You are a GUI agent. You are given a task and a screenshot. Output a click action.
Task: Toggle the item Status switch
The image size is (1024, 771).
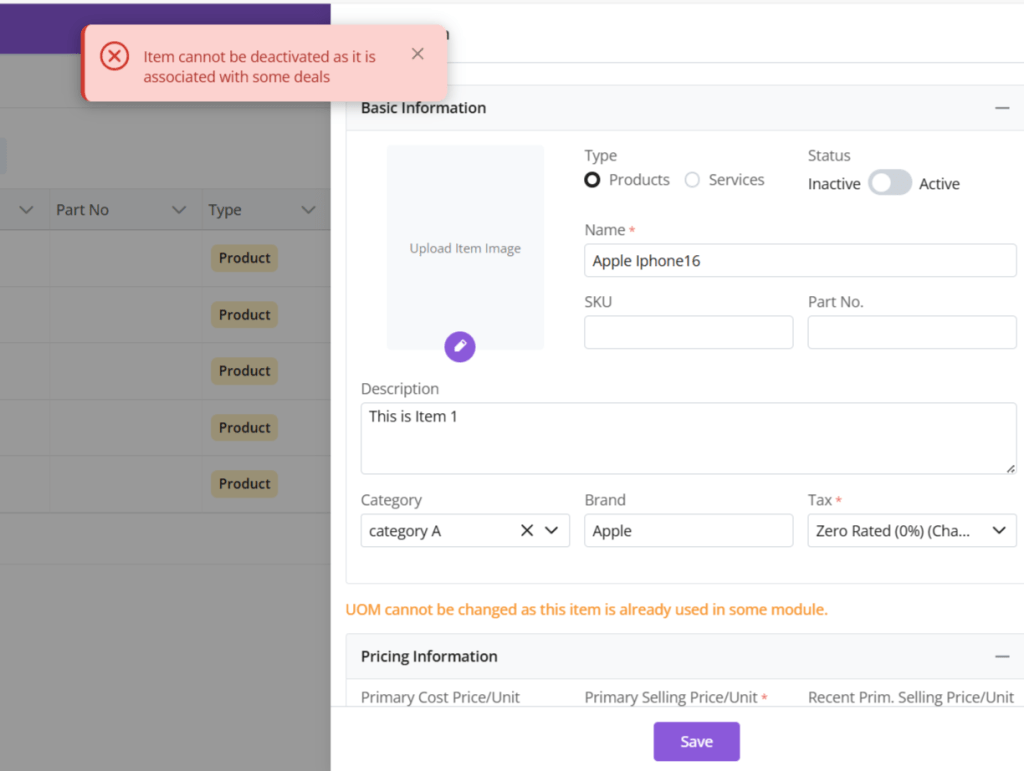pos(889,183)
